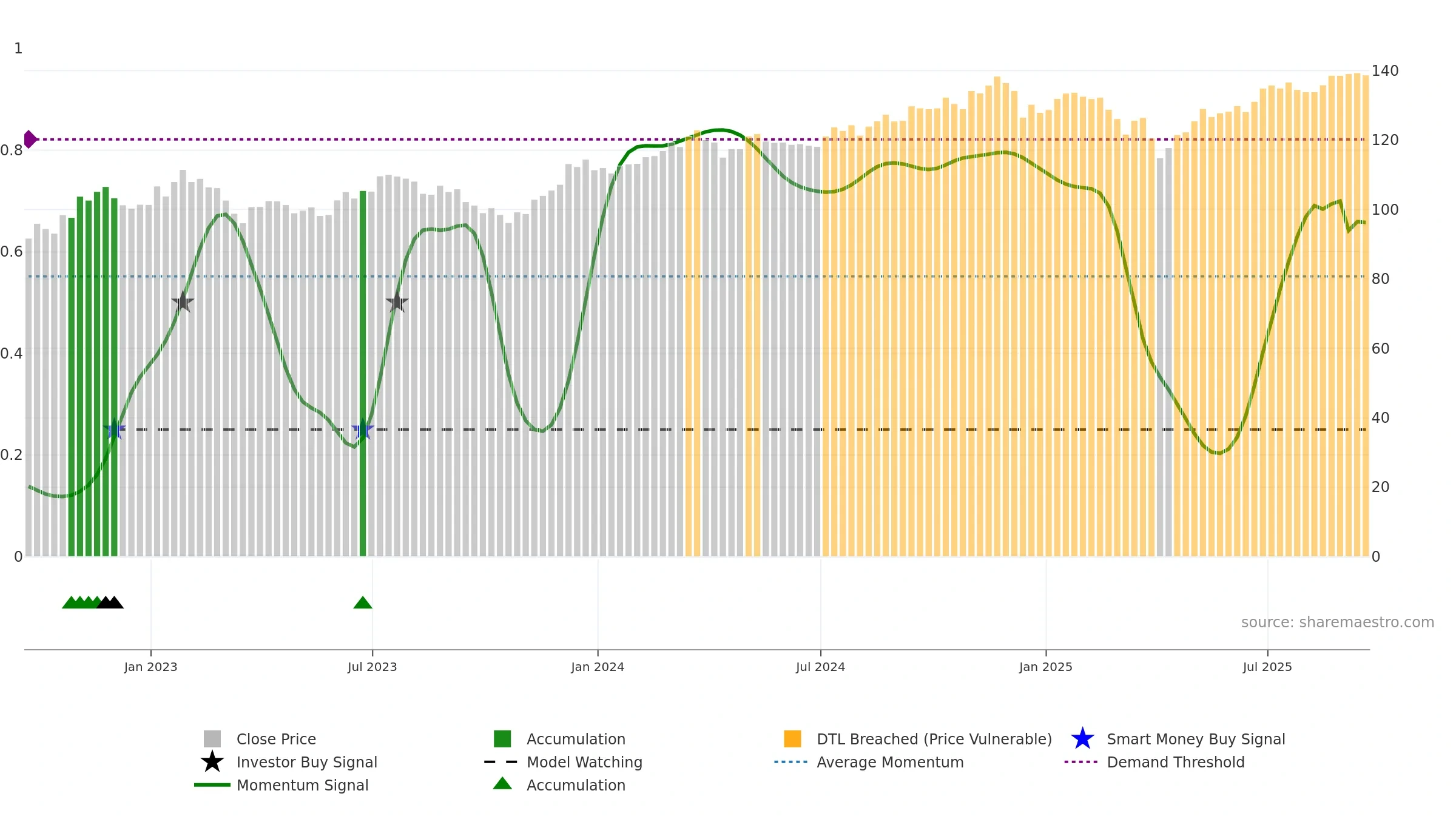
Task: Click the green accumulation triangle near Jul 2023
Action: click(363, 603)
